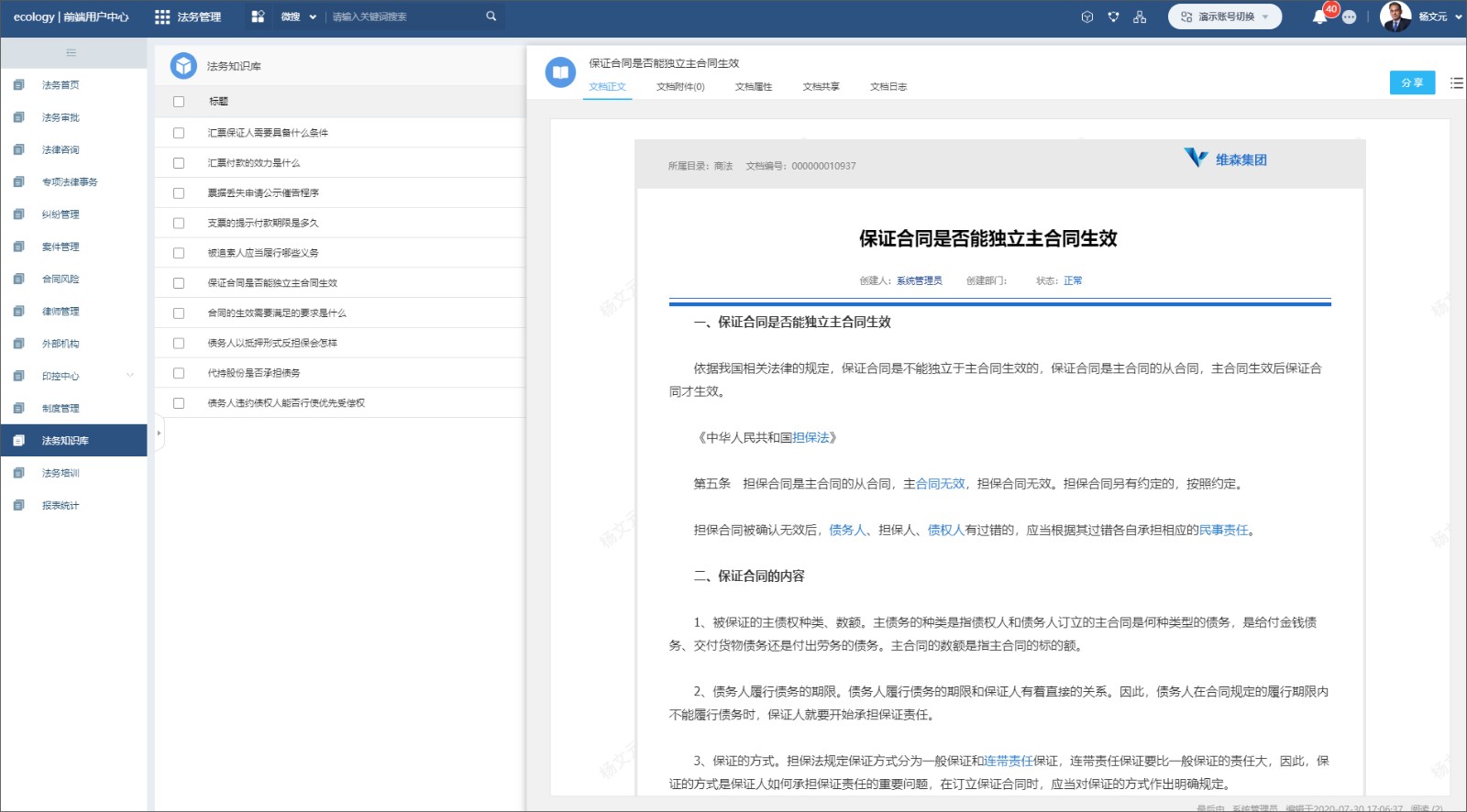This screenshot has width=1467, height=812.
Task: Click the 标题 column header
Action: [x=218, y=102]
